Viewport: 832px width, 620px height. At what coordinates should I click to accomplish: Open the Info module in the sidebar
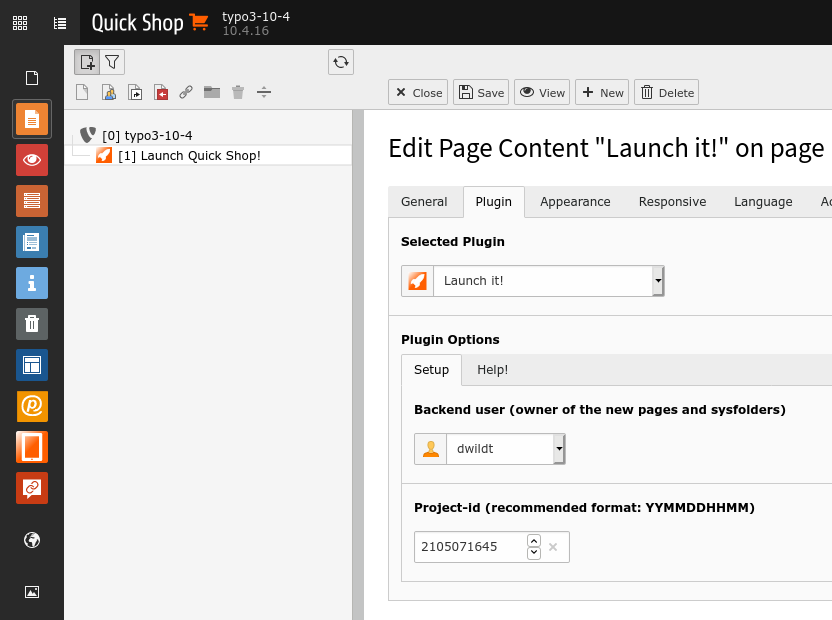click(32, 283)
